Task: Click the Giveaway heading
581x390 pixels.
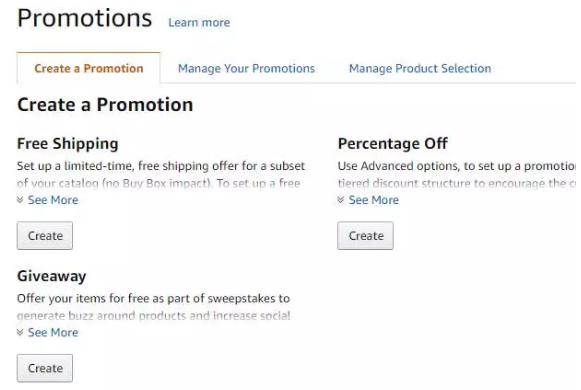Action: click(x=52, y=277)
